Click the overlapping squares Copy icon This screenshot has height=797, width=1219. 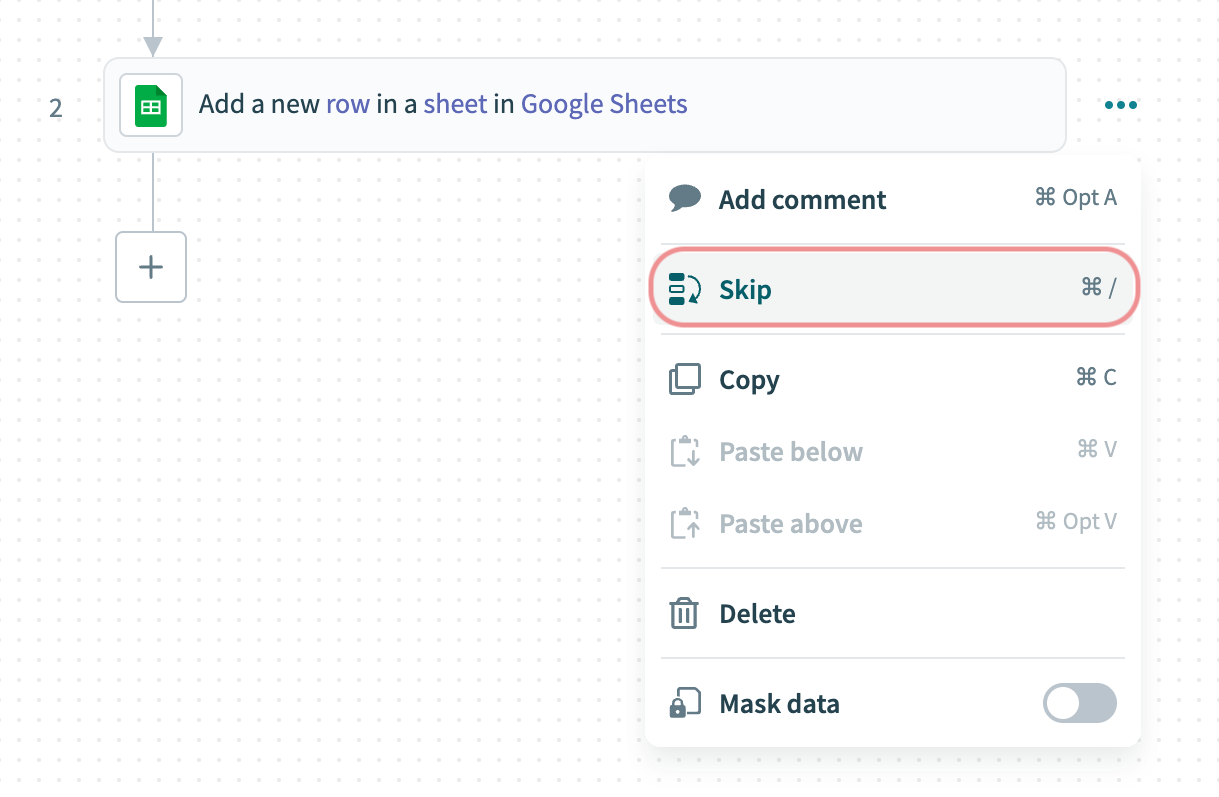[x=685, y=380]
